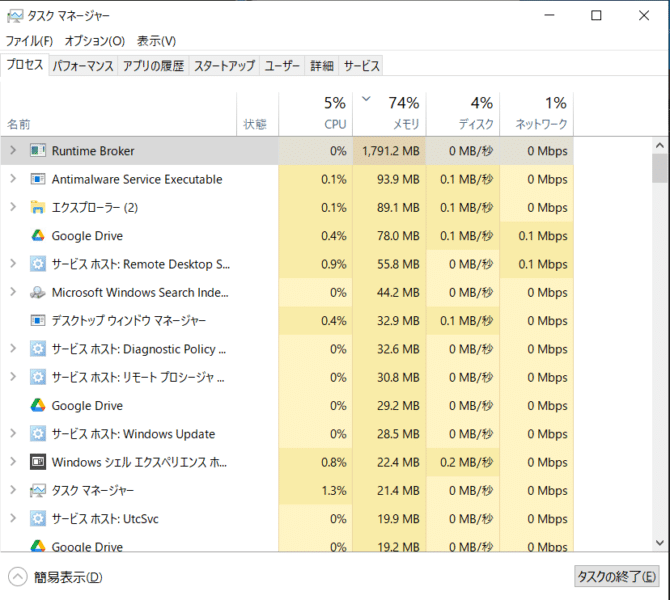The image size is (670, 600).
Task: Click the scrollbar up arrow
Action: 660,146
